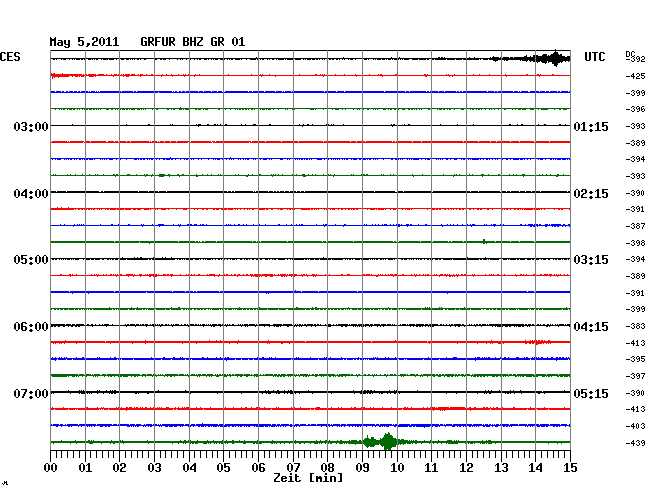Viewport: 650px width, 494px height.
Task: Click the 01:15 UTC time label
Action: (591, 126)
